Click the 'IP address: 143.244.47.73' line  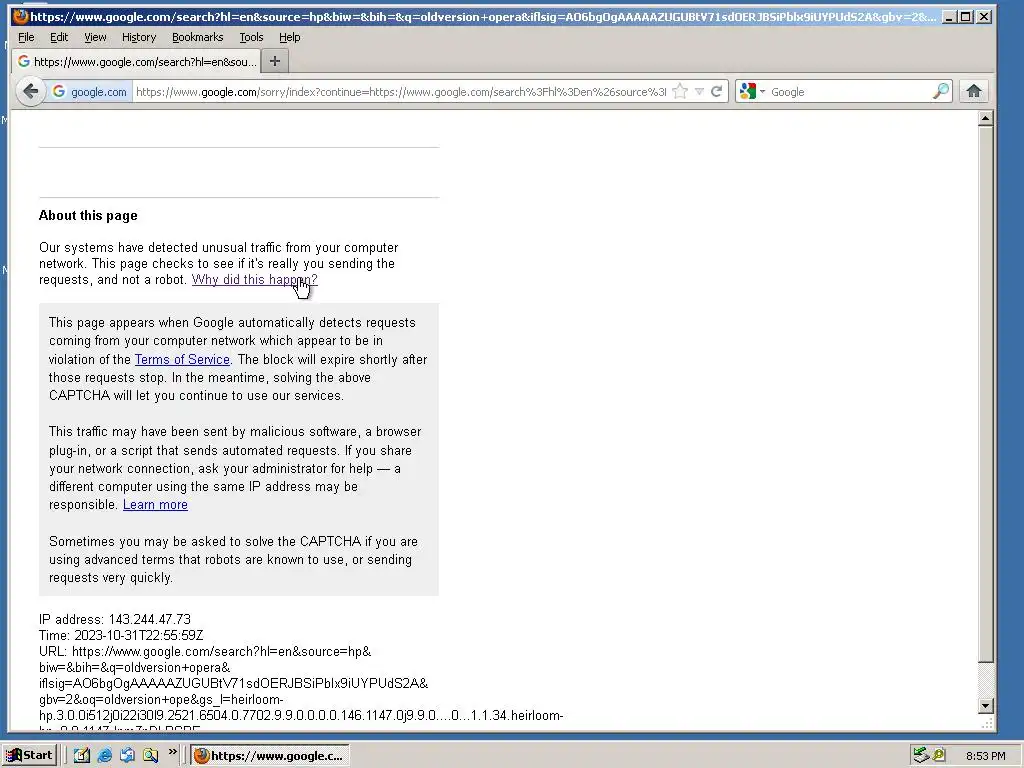click(115, 619)
